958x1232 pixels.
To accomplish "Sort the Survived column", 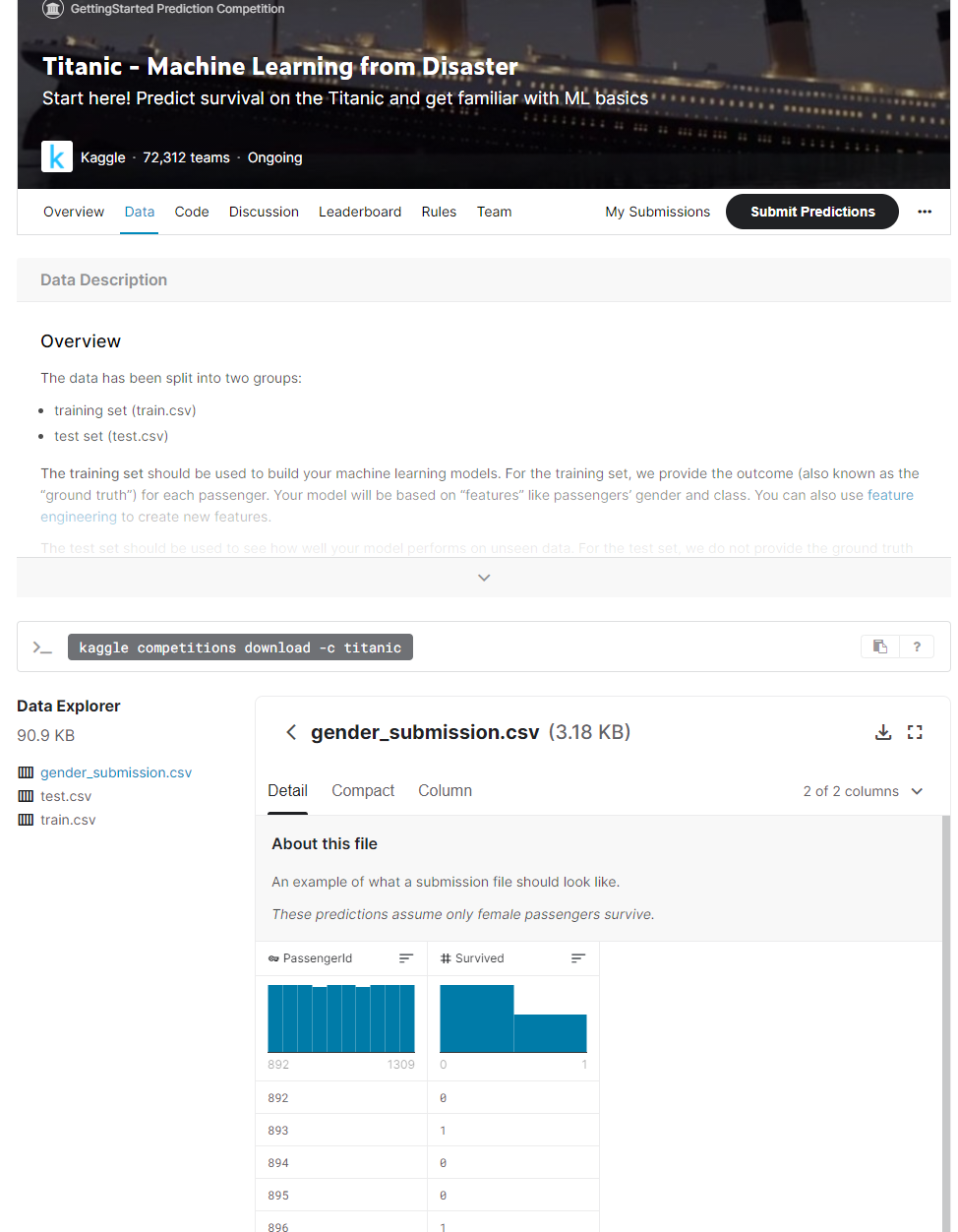I will click(x=578, y=958).
